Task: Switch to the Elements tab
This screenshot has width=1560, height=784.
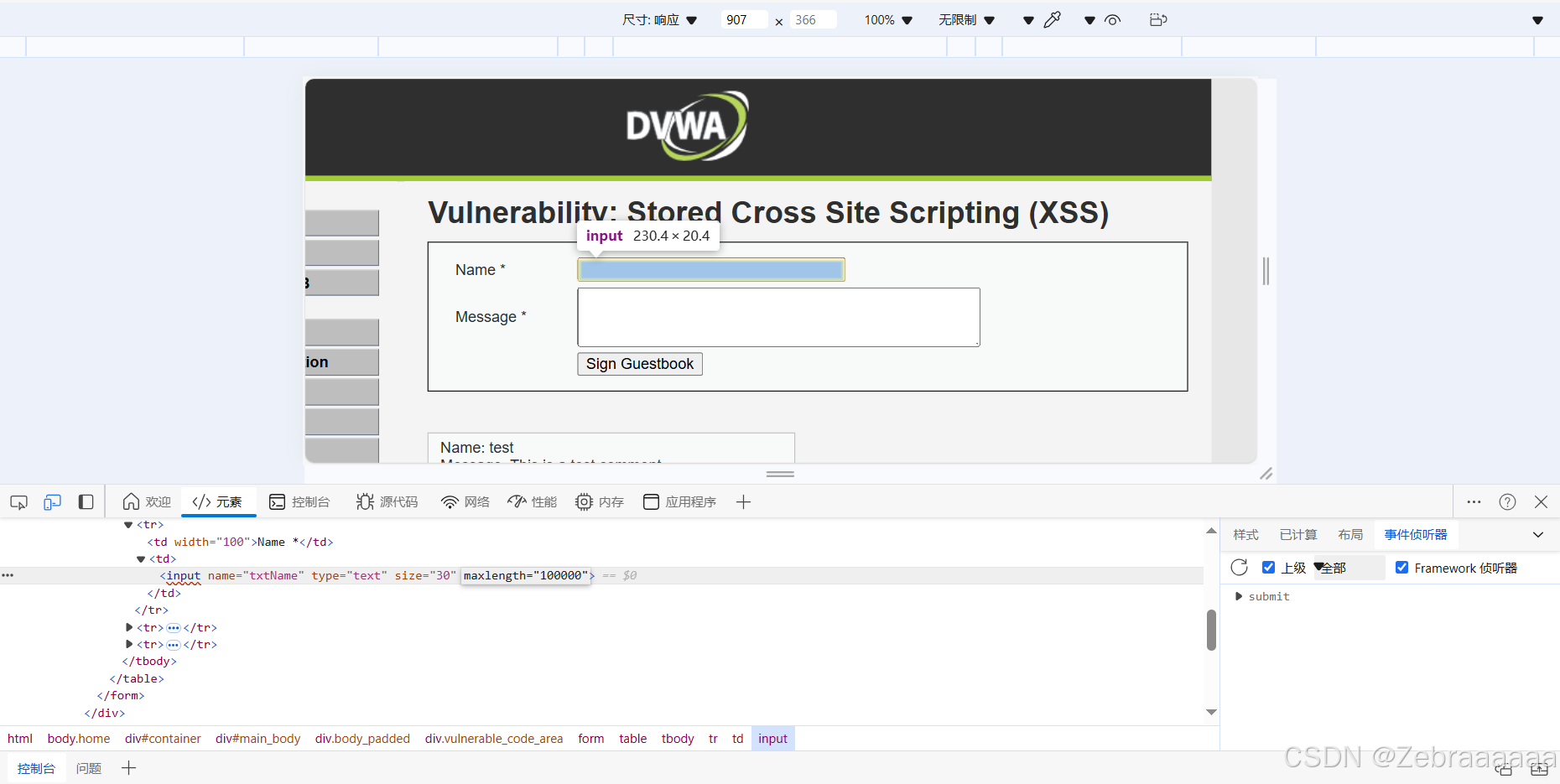Action: pos(217,501)
